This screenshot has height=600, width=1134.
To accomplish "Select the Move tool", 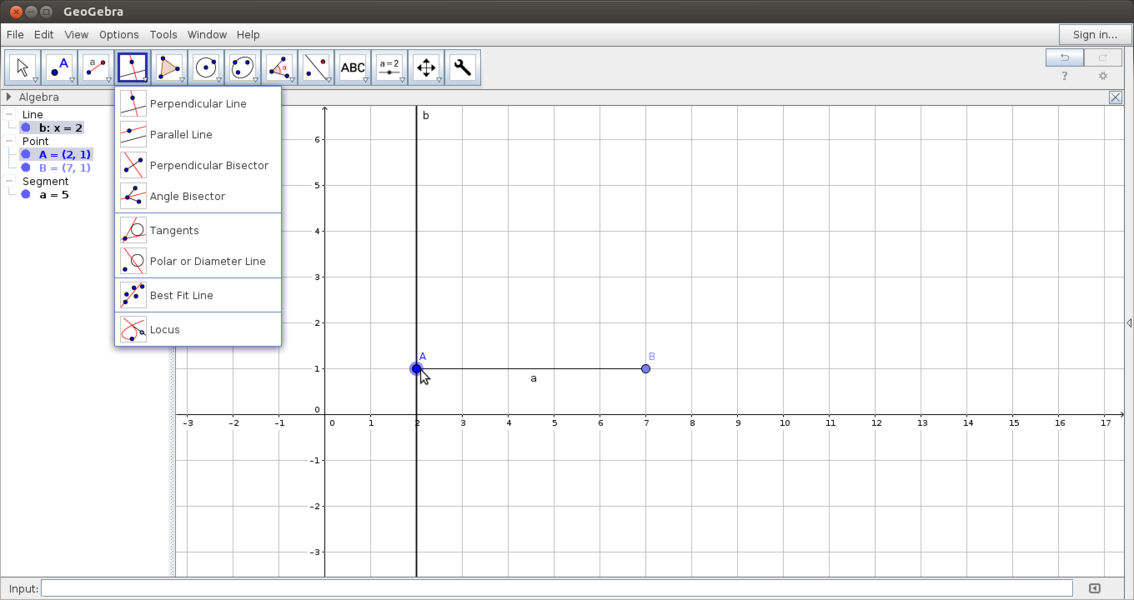I will point(22,66).
